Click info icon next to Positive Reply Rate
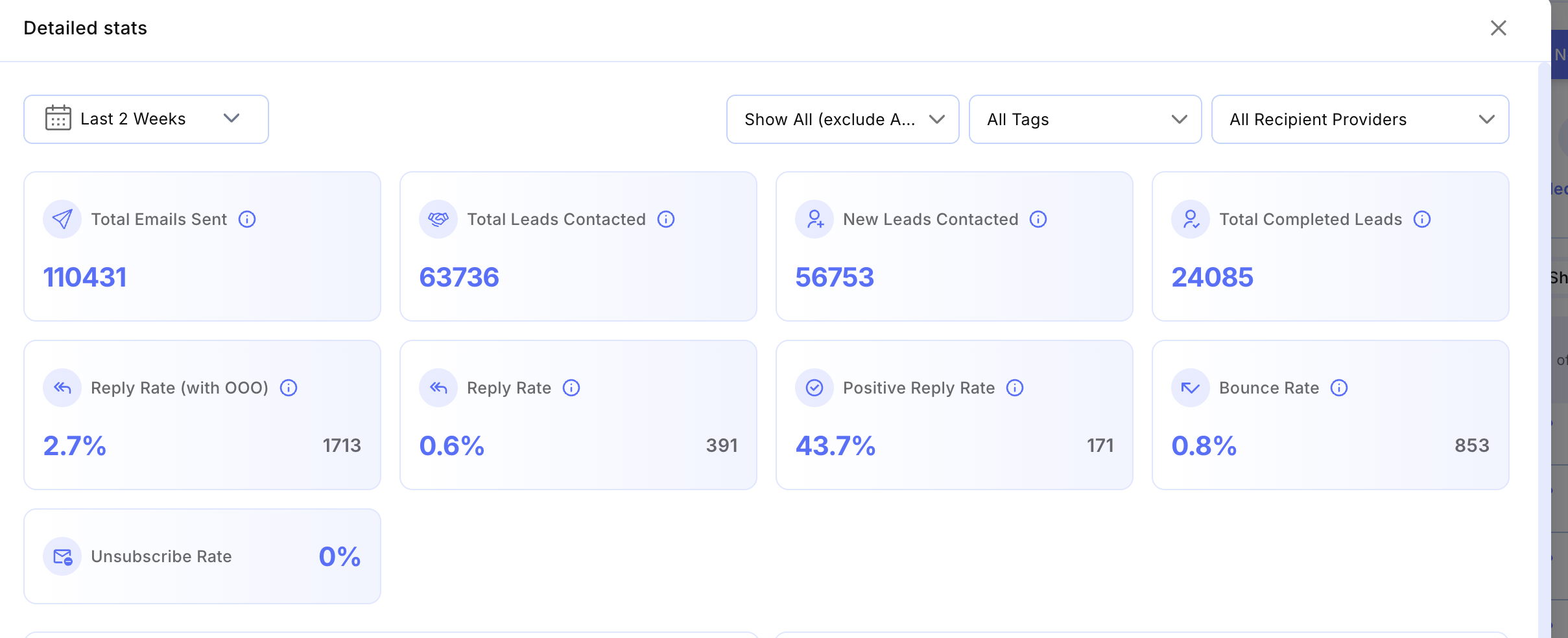 [x=1015, y=388]
